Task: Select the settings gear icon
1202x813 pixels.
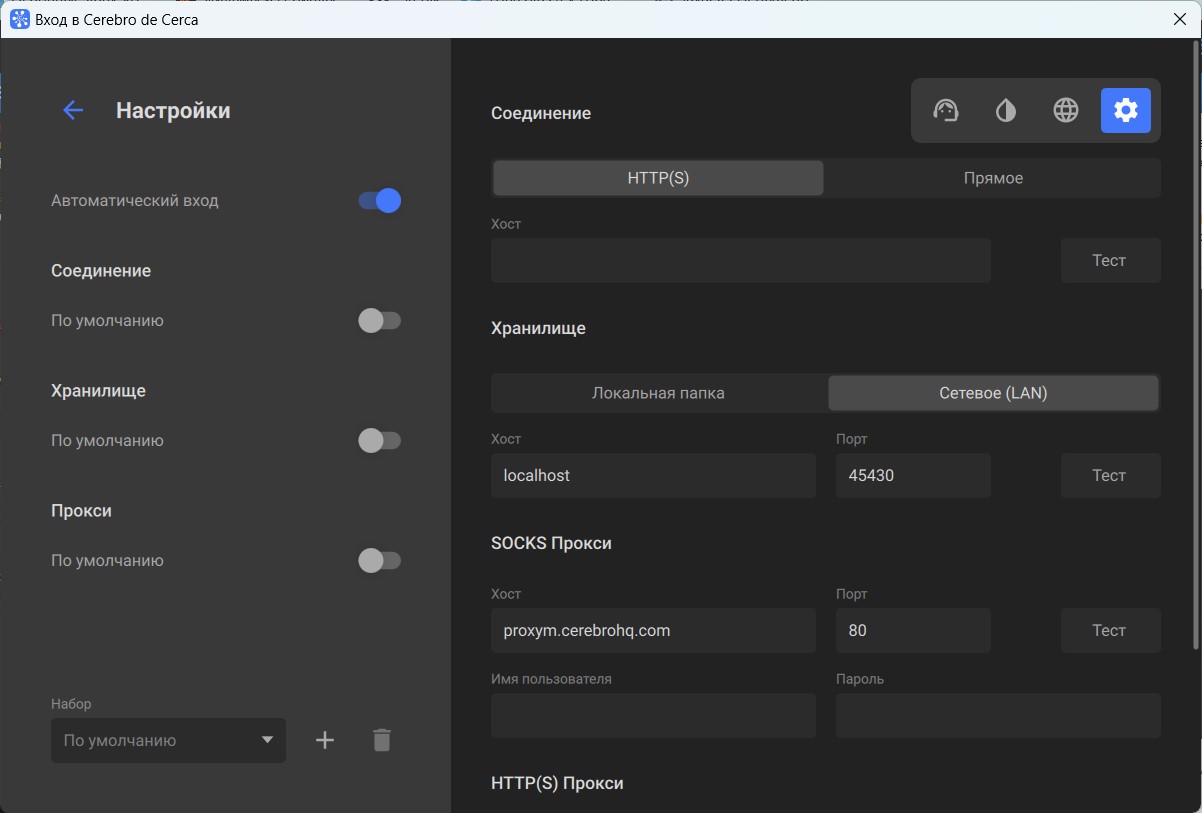Action: [1126, 111]
